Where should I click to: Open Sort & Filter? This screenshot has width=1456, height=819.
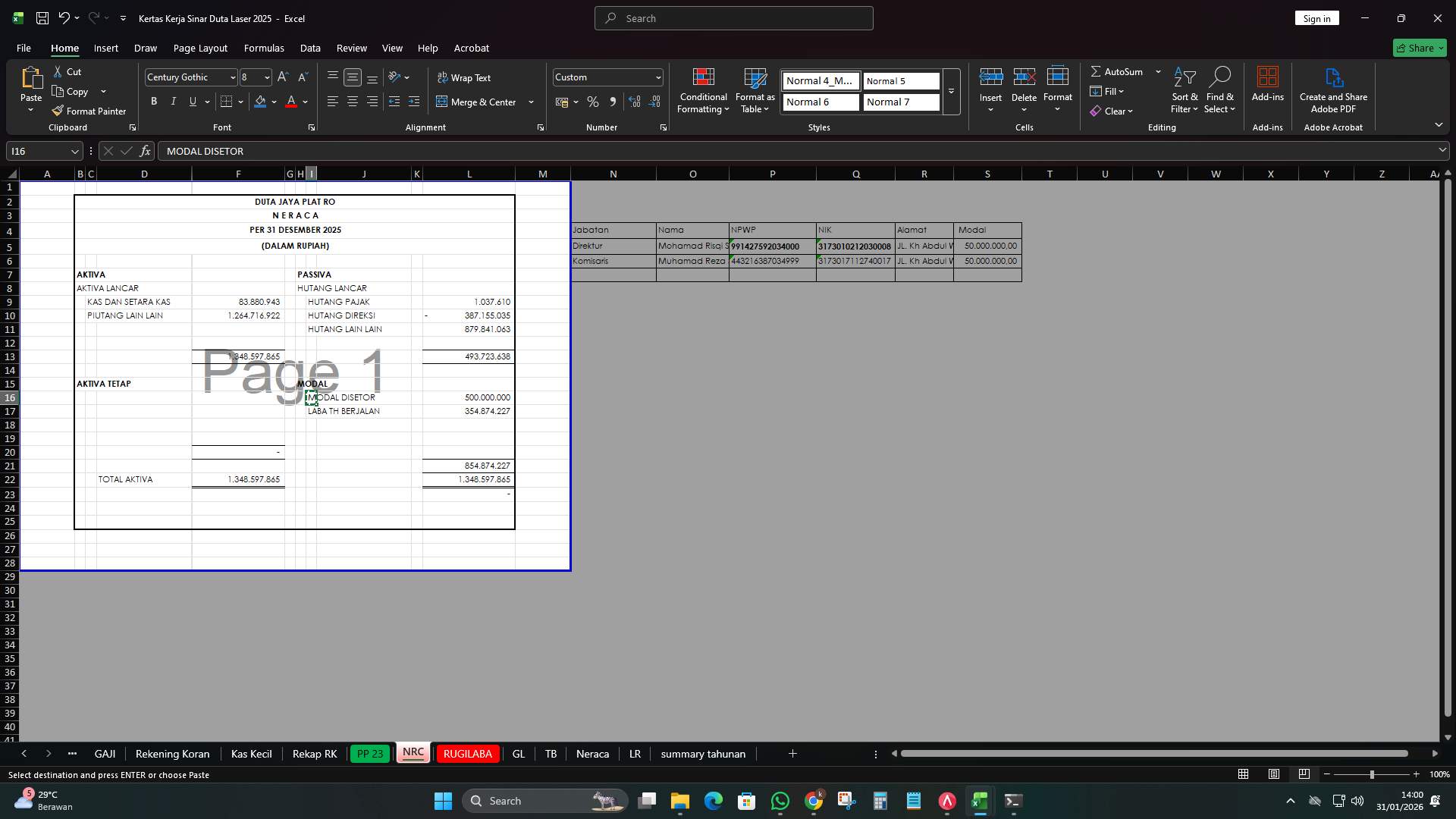[1184, 91]
